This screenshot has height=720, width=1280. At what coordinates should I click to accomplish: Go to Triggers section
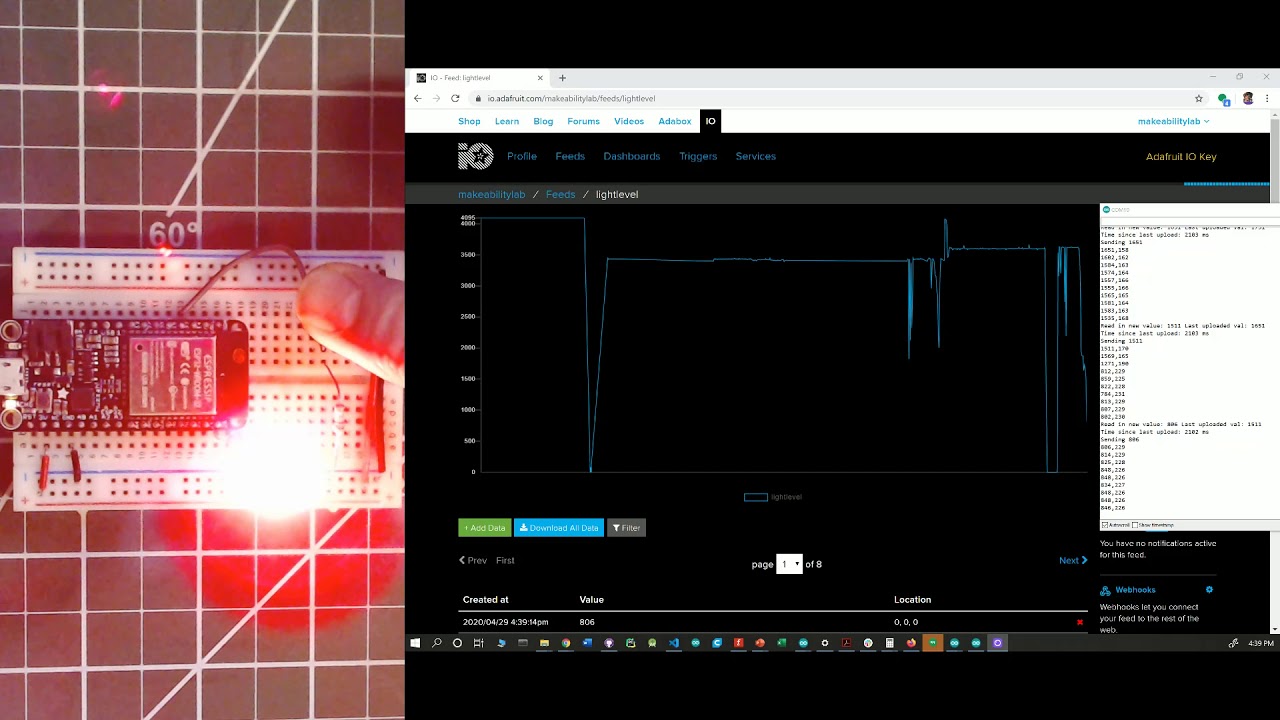click(x=698, y=156)
